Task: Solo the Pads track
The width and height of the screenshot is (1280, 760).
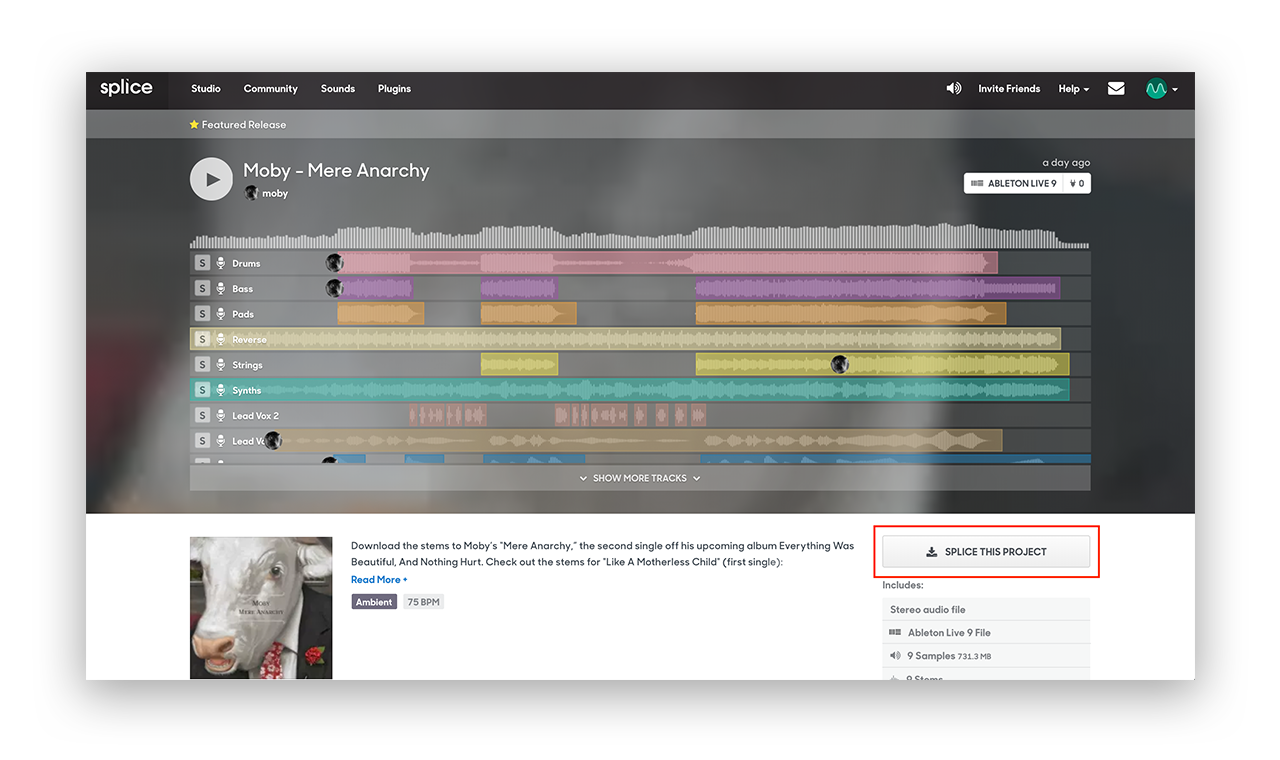Action: pos(202,314)
